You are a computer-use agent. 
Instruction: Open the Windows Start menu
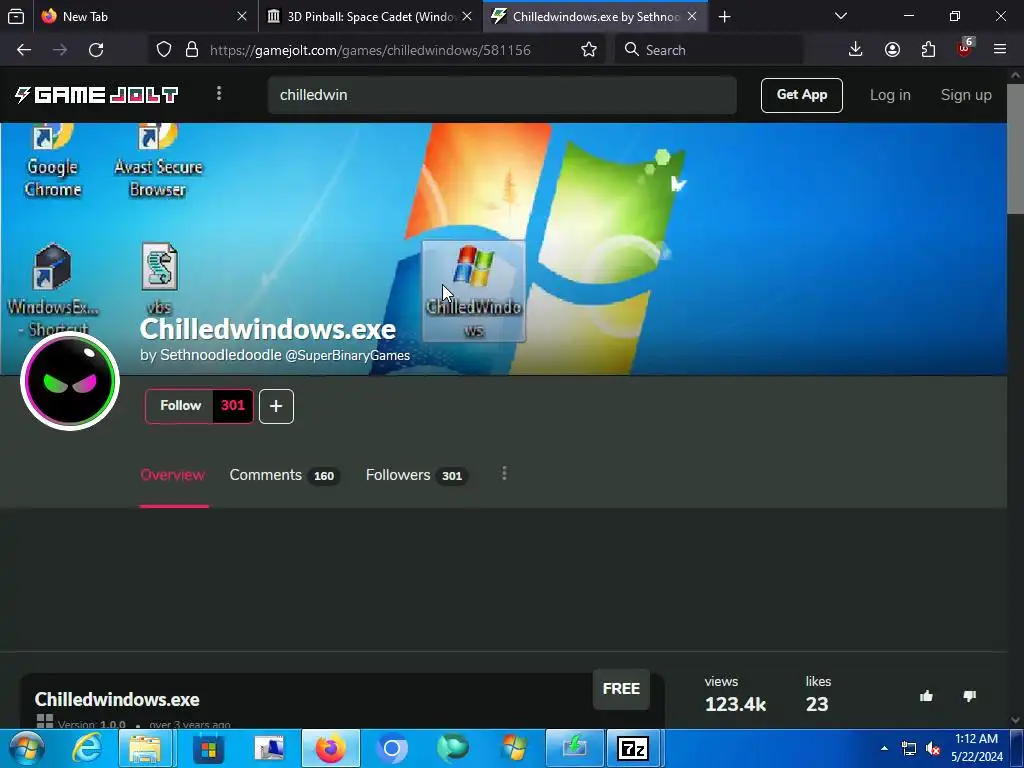[x=27, y=748]
